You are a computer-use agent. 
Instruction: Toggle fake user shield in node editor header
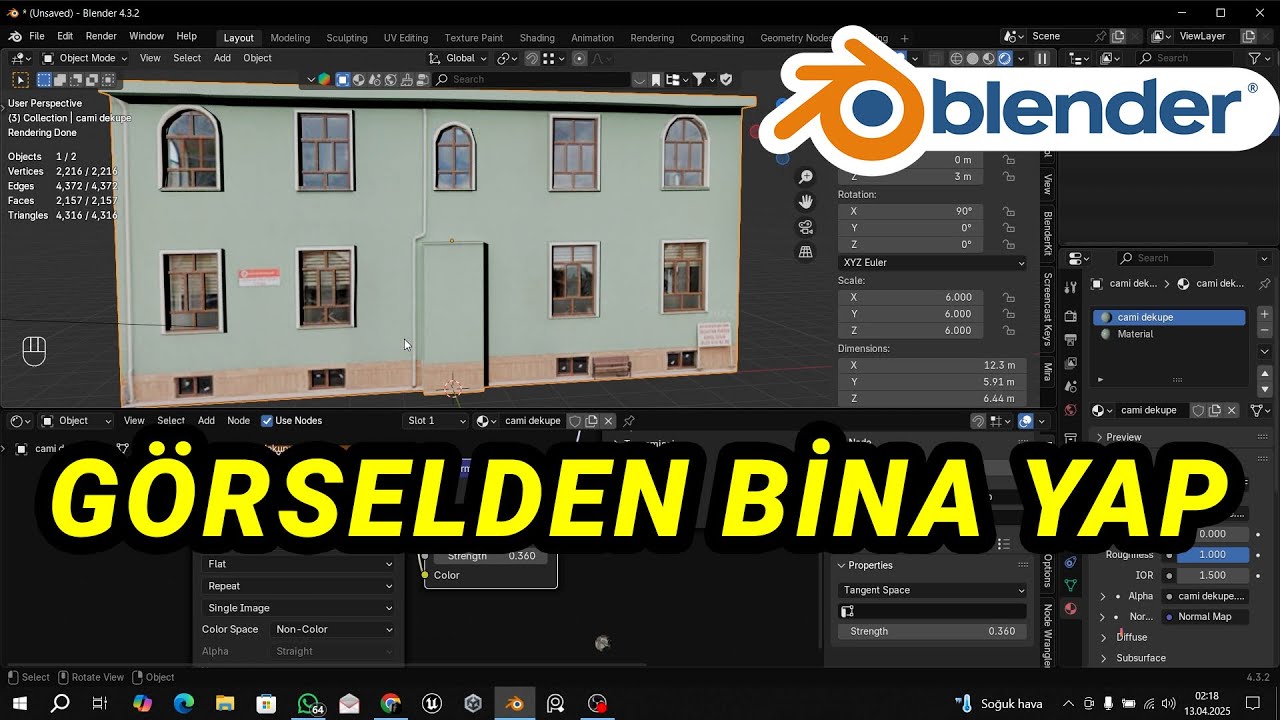(575, 421)
